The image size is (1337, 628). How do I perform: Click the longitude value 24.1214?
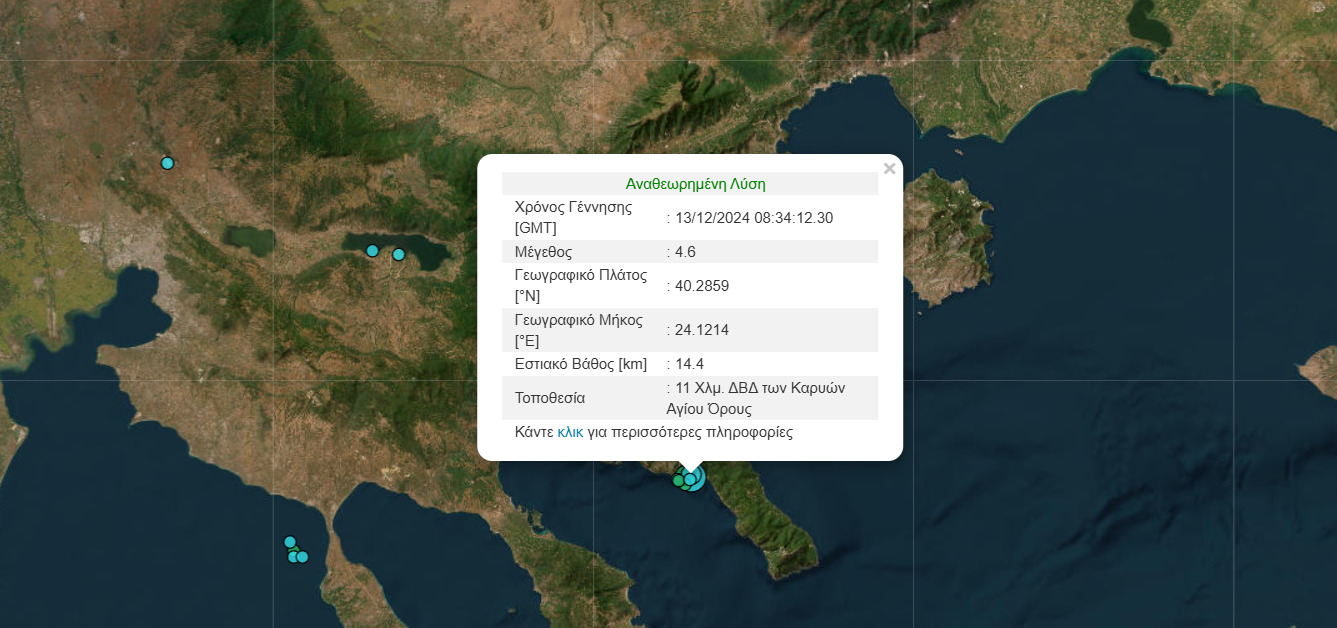[x=702, y=330]
